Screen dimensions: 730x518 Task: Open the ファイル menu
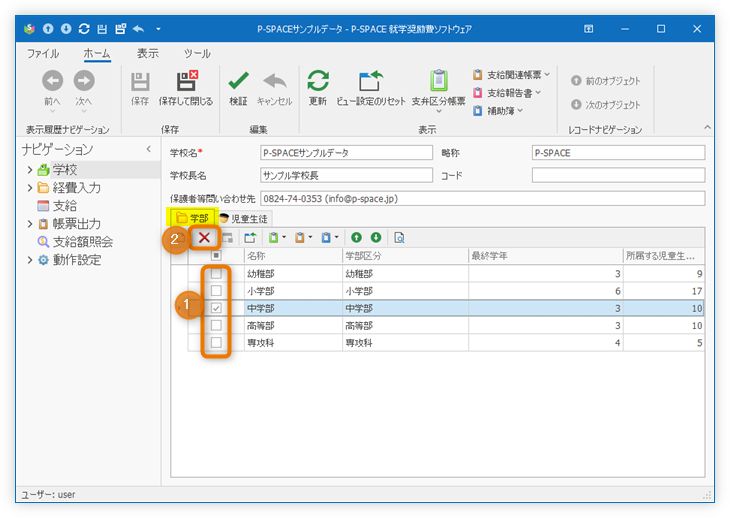point(43,54)
